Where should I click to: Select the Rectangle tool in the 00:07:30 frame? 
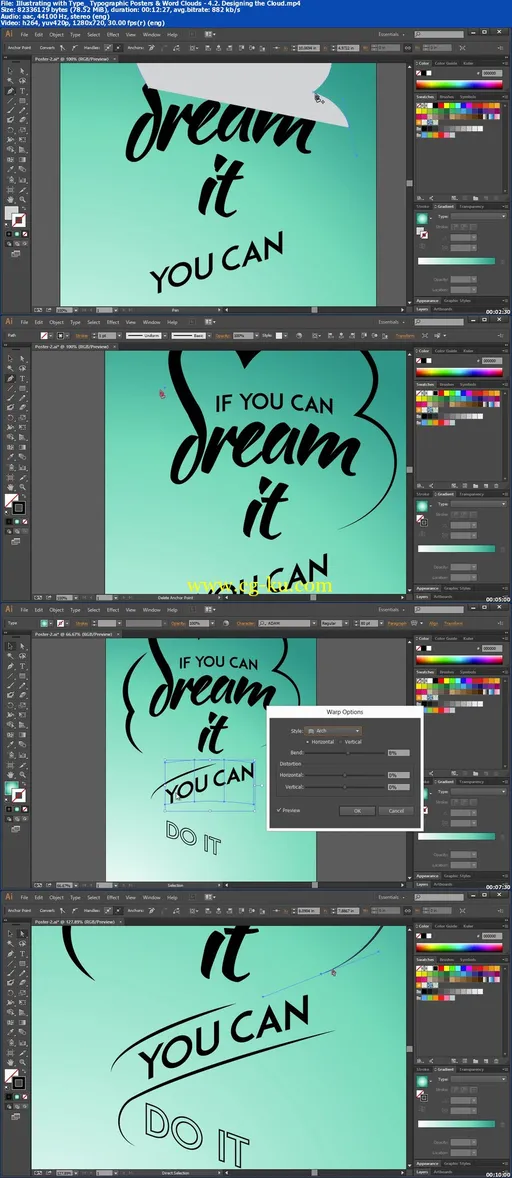pyautogui.click(x=23, y=675)
